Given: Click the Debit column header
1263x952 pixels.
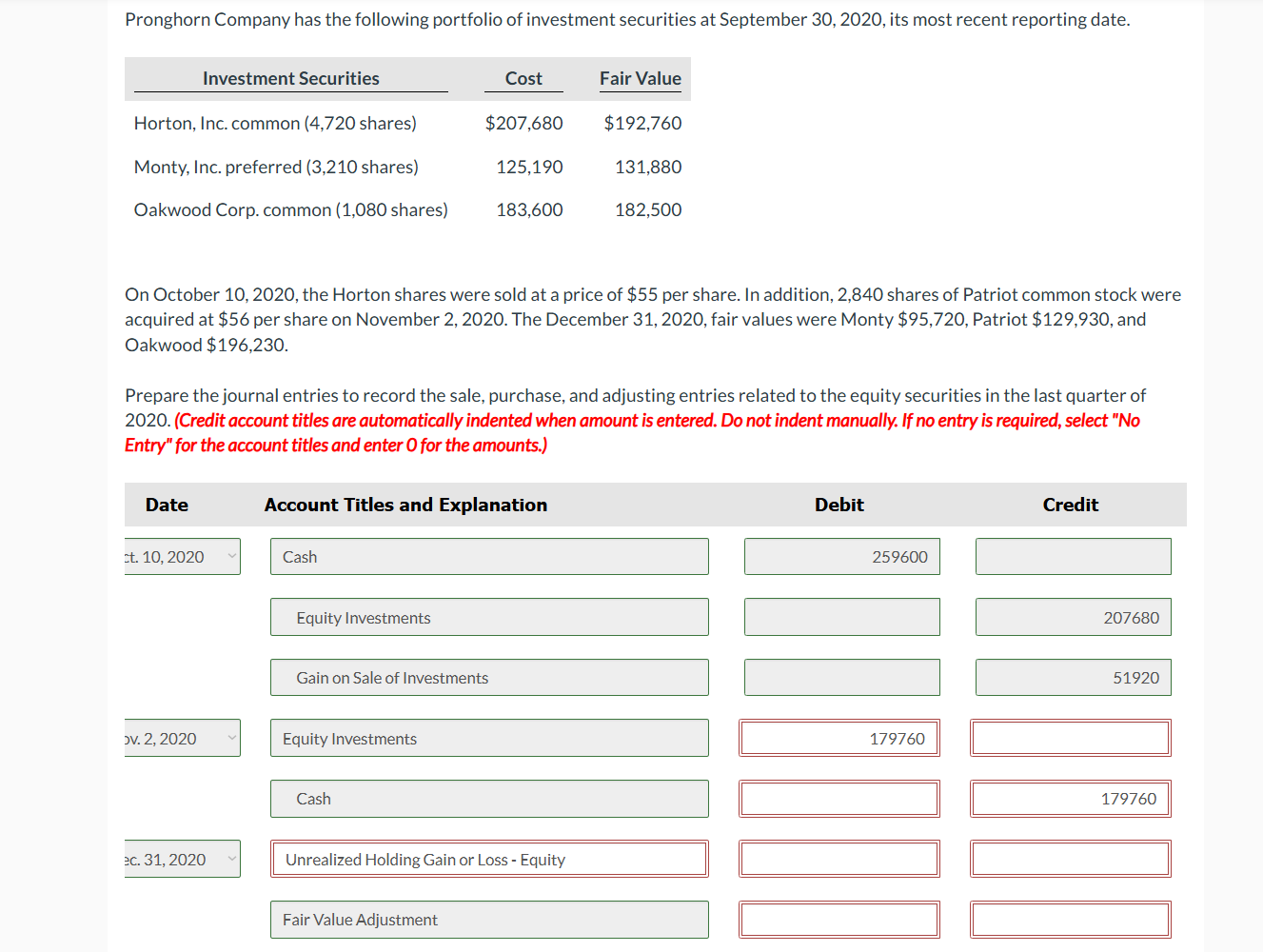Looking at the screenshot, I should pyautogui.click(x=839, y=505).
